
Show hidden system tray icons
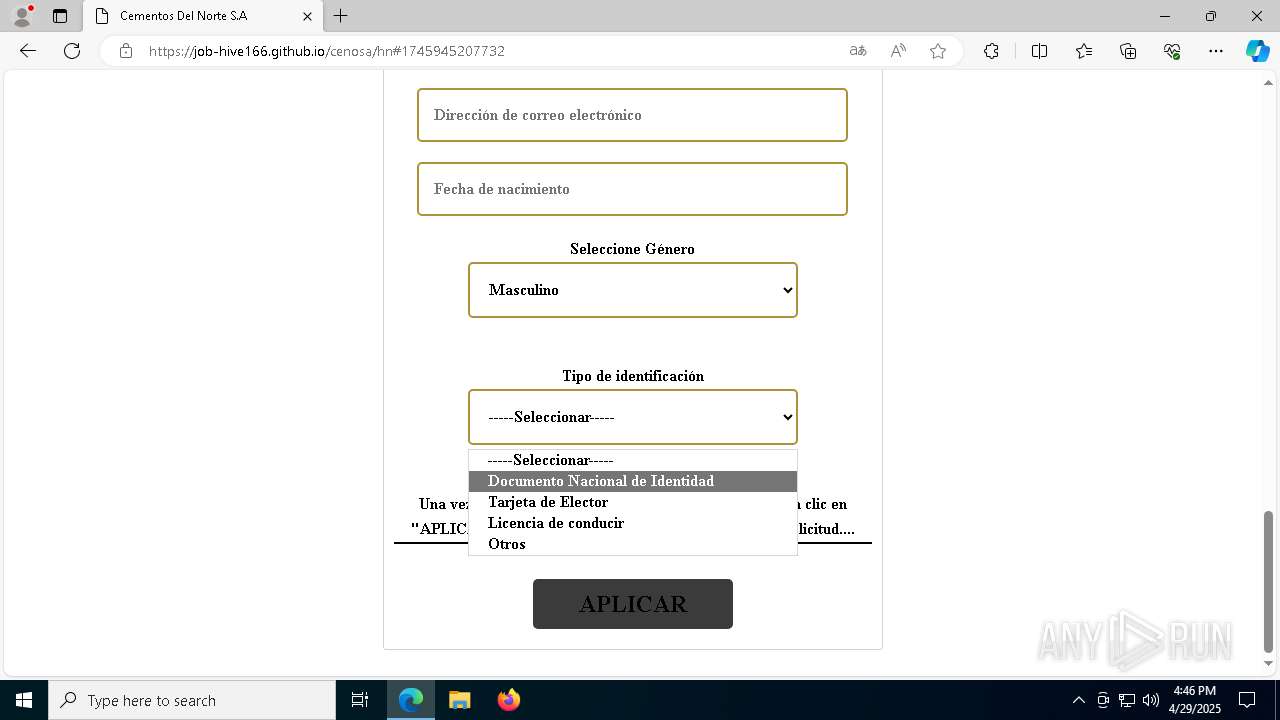[1078, 700]
